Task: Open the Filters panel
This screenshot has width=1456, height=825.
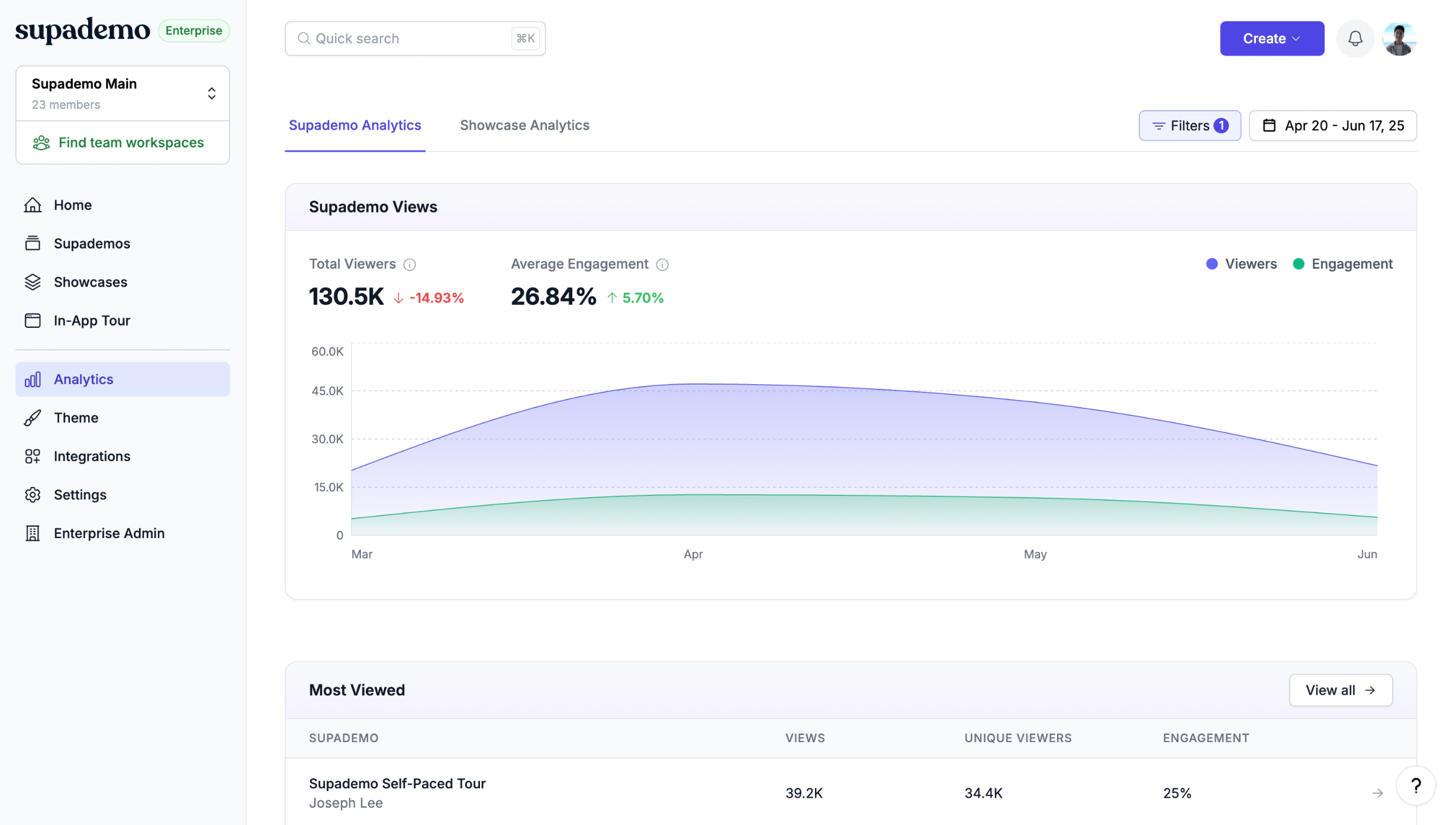Action: coord(1190,125)
